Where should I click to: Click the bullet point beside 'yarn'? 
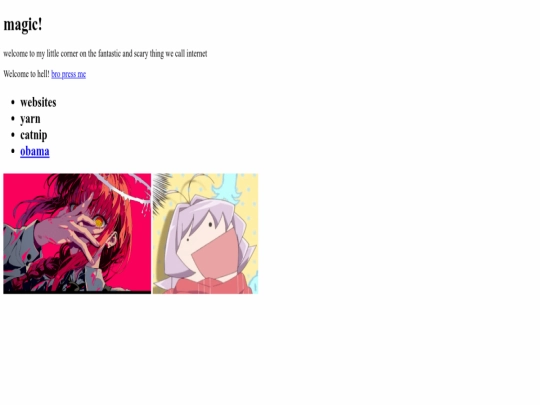[13, 119]
